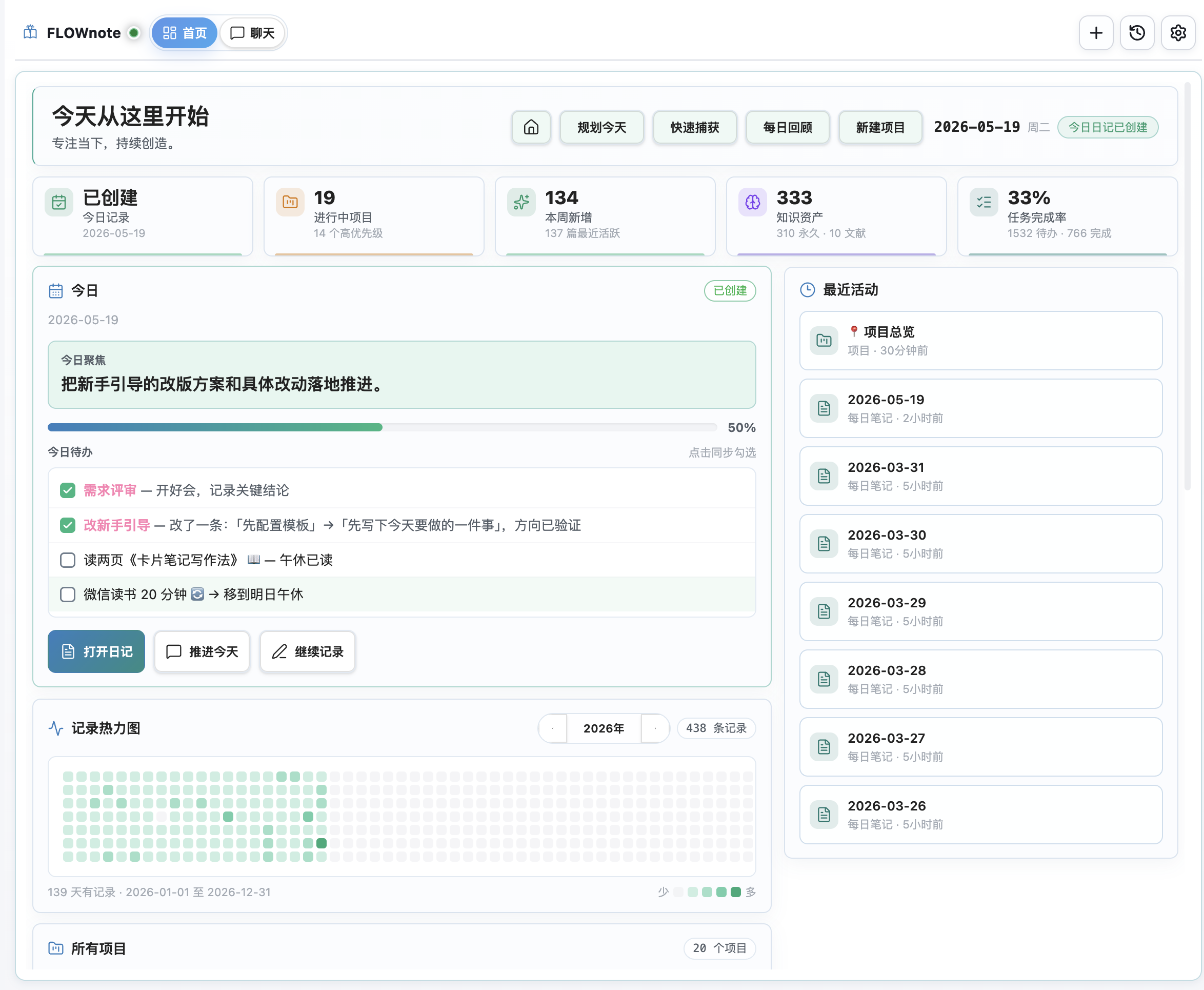Screen dimensions: 1204x990
Task: Click the sparkle icon in 本周新增 card
Action: (x=521, y=202)
